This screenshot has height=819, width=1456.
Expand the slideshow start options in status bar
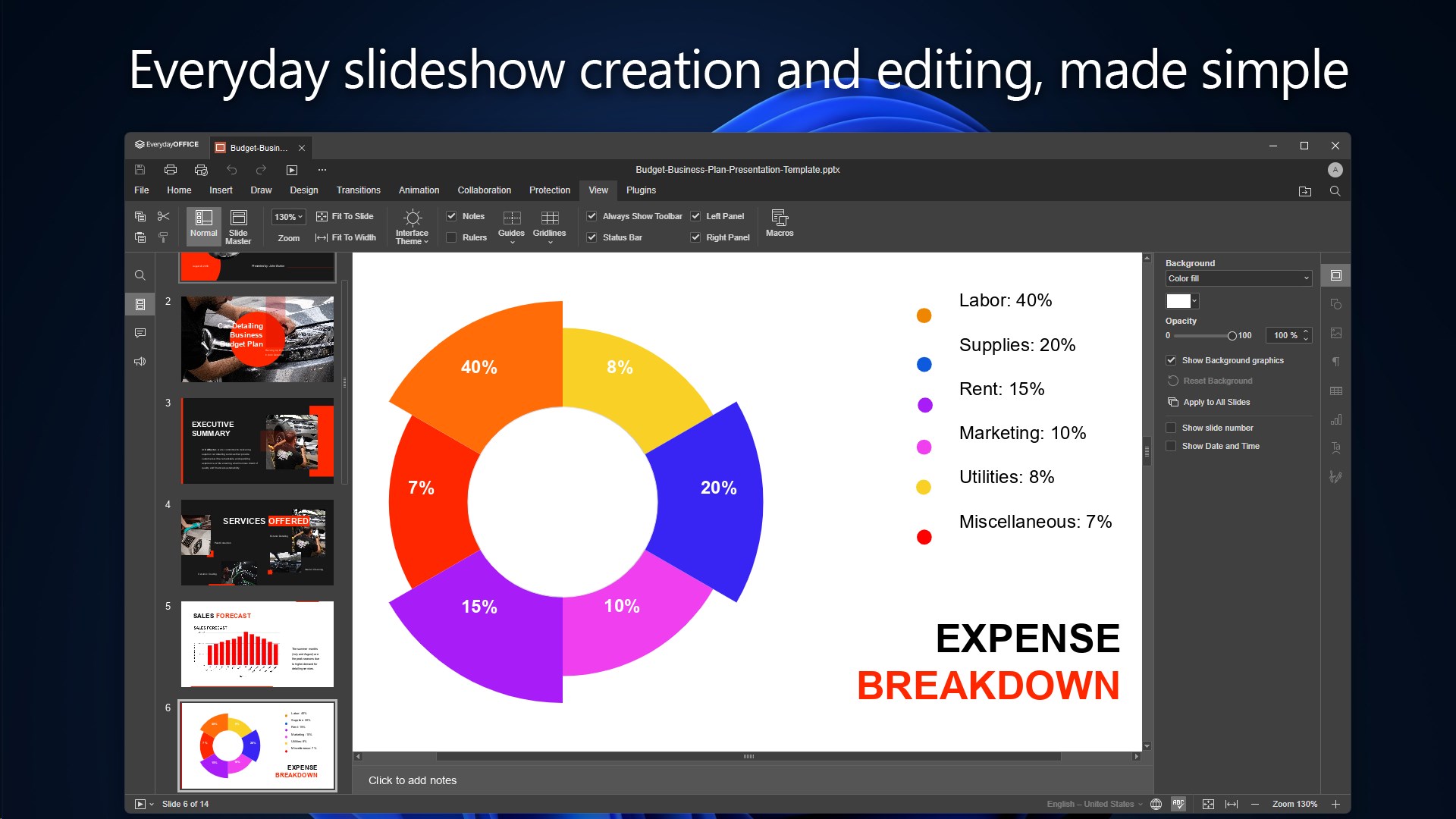[152, 804]
